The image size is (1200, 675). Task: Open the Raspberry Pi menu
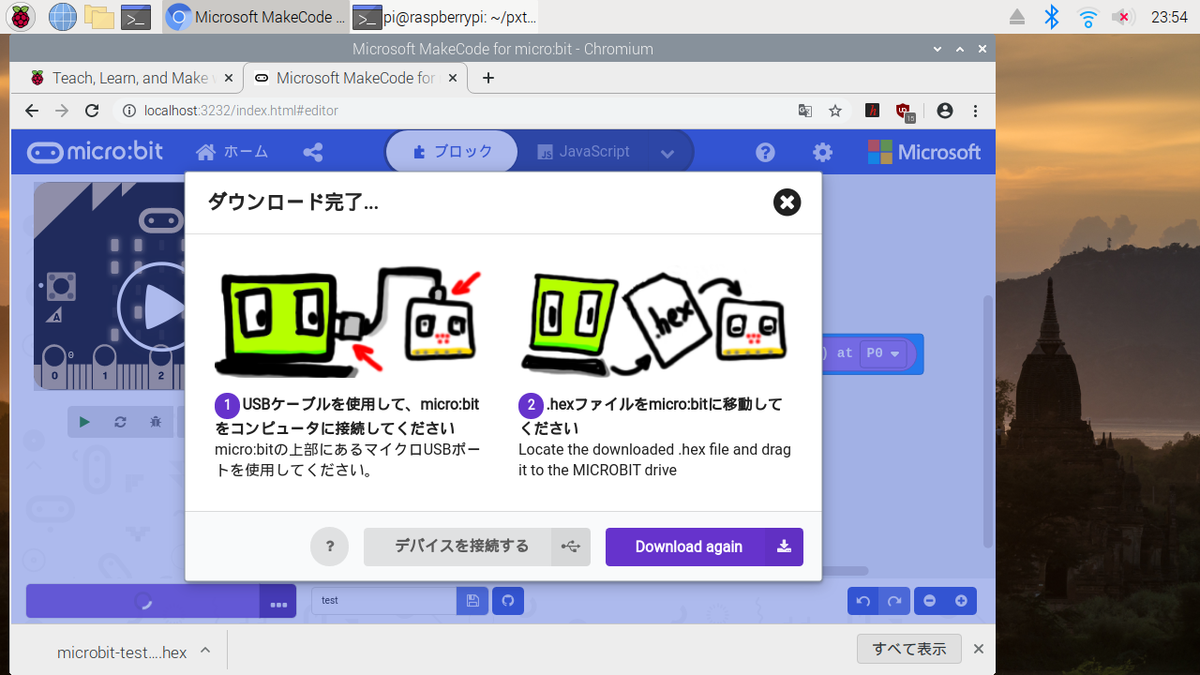pos(20,16)
